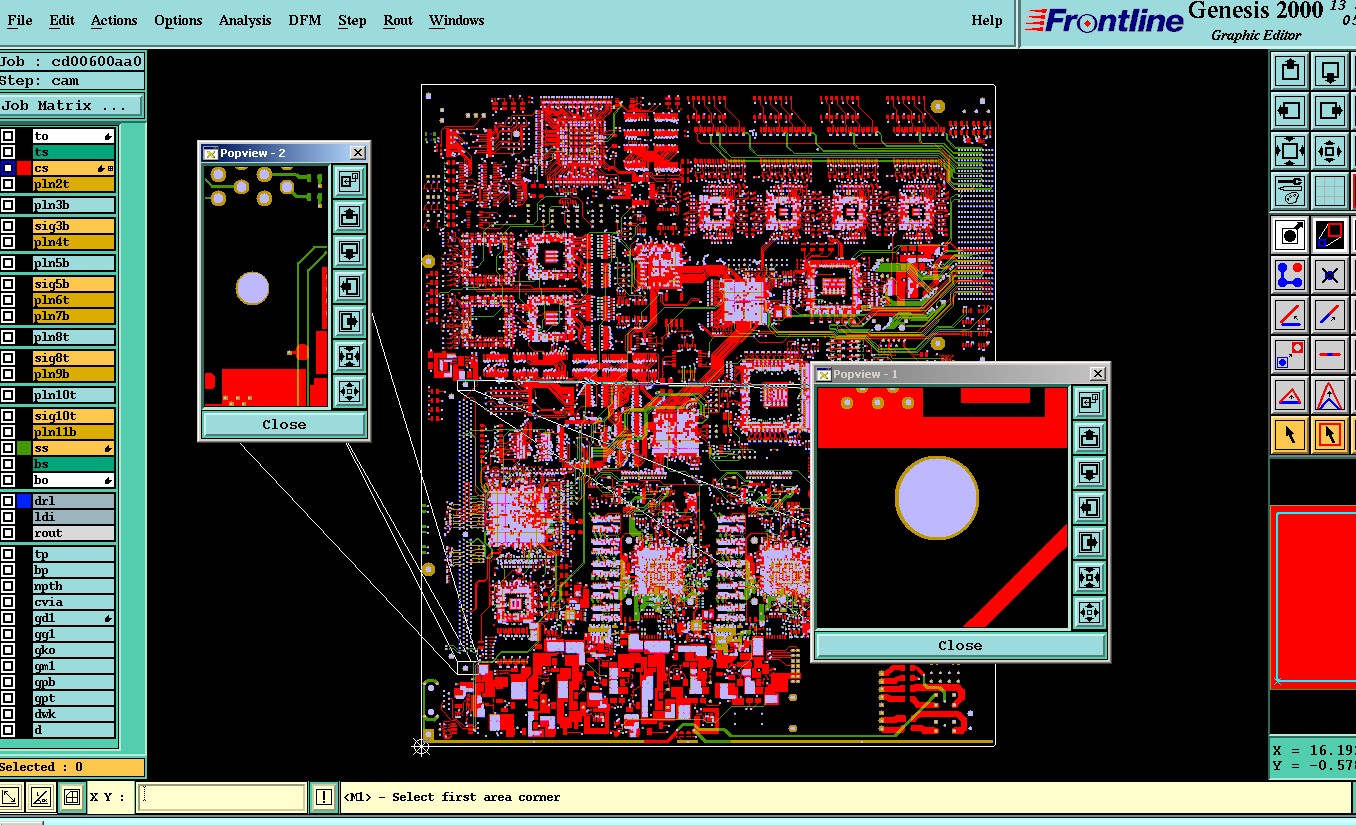Select the angle measure red-blue line tool
Viewport: 1356px width, 825px height.
tap(1290, 315)
